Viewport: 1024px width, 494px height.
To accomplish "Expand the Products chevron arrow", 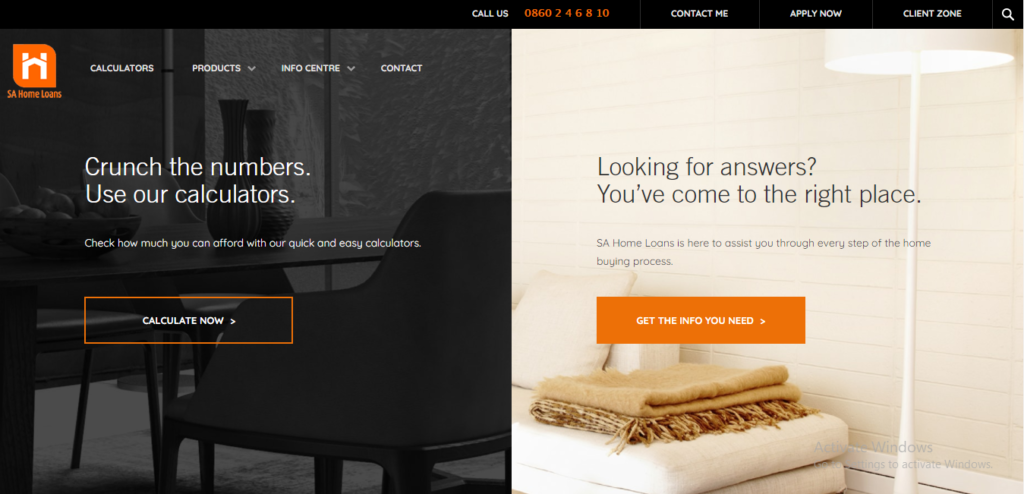I will [251, 69].
